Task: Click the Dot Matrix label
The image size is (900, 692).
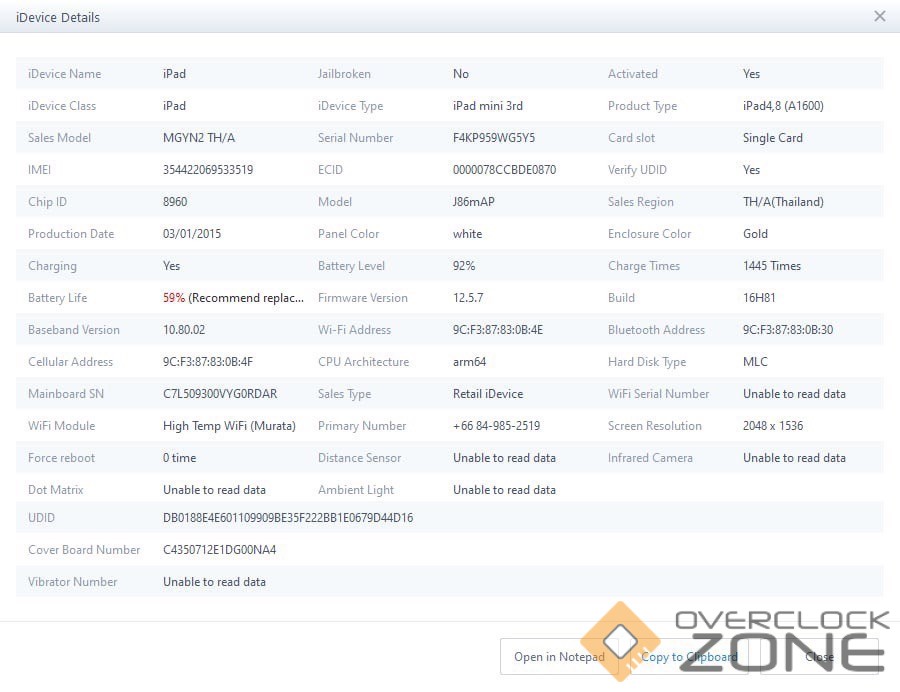Action: (x=56, y=490)
